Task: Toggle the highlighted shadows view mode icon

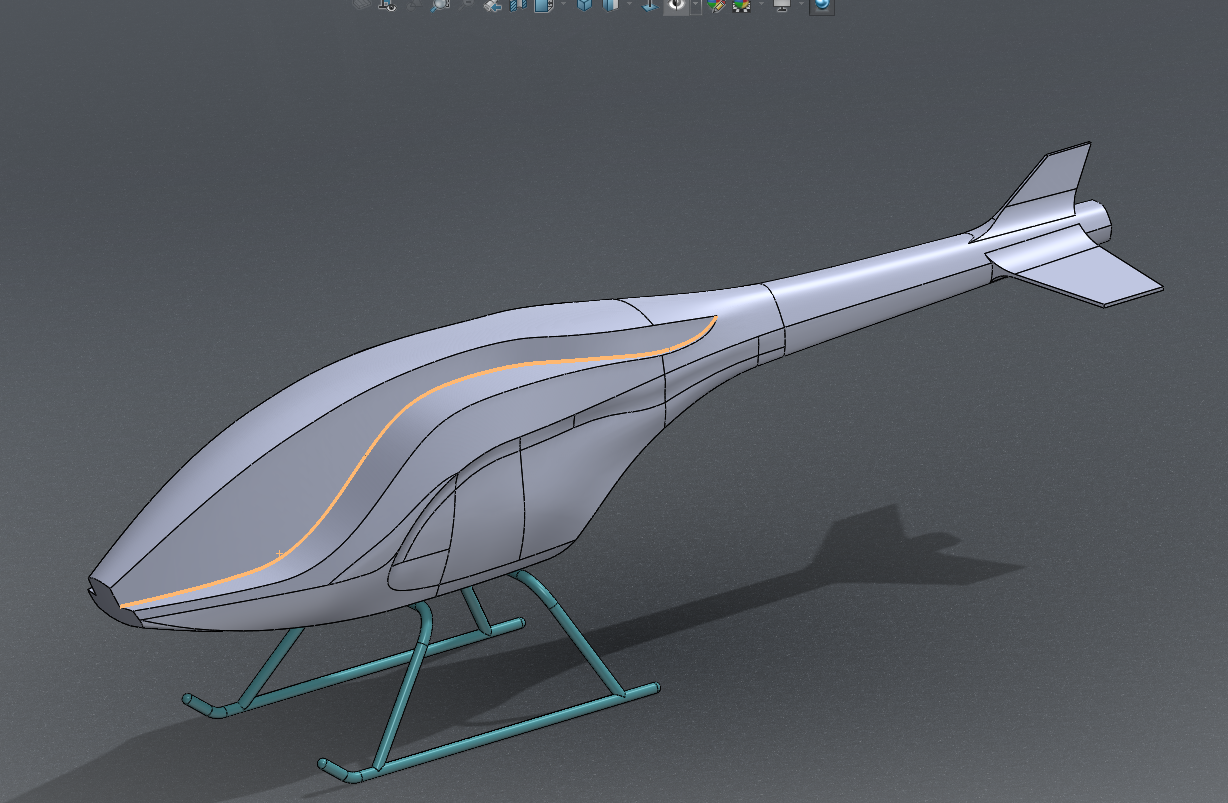Action: (x=676, y=5)
